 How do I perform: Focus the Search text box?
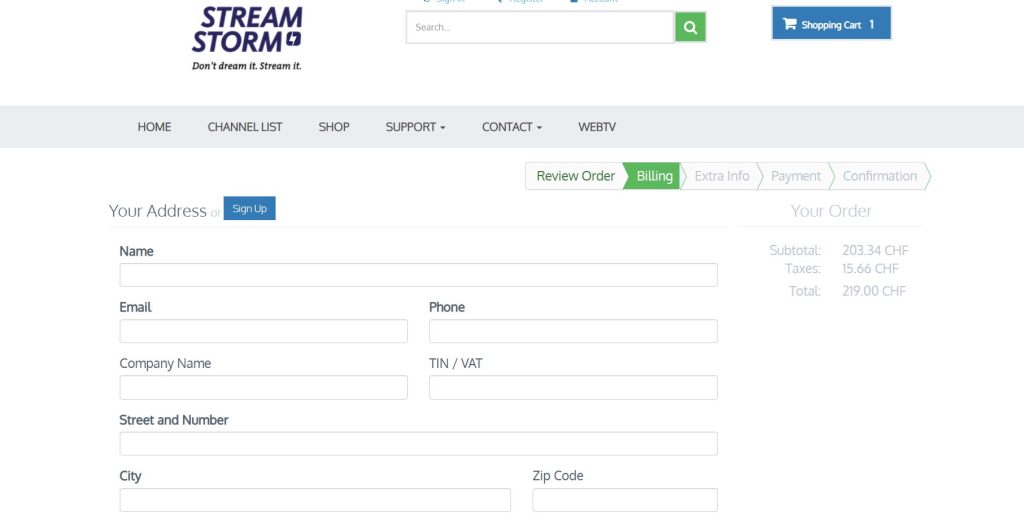click(540, 27)
